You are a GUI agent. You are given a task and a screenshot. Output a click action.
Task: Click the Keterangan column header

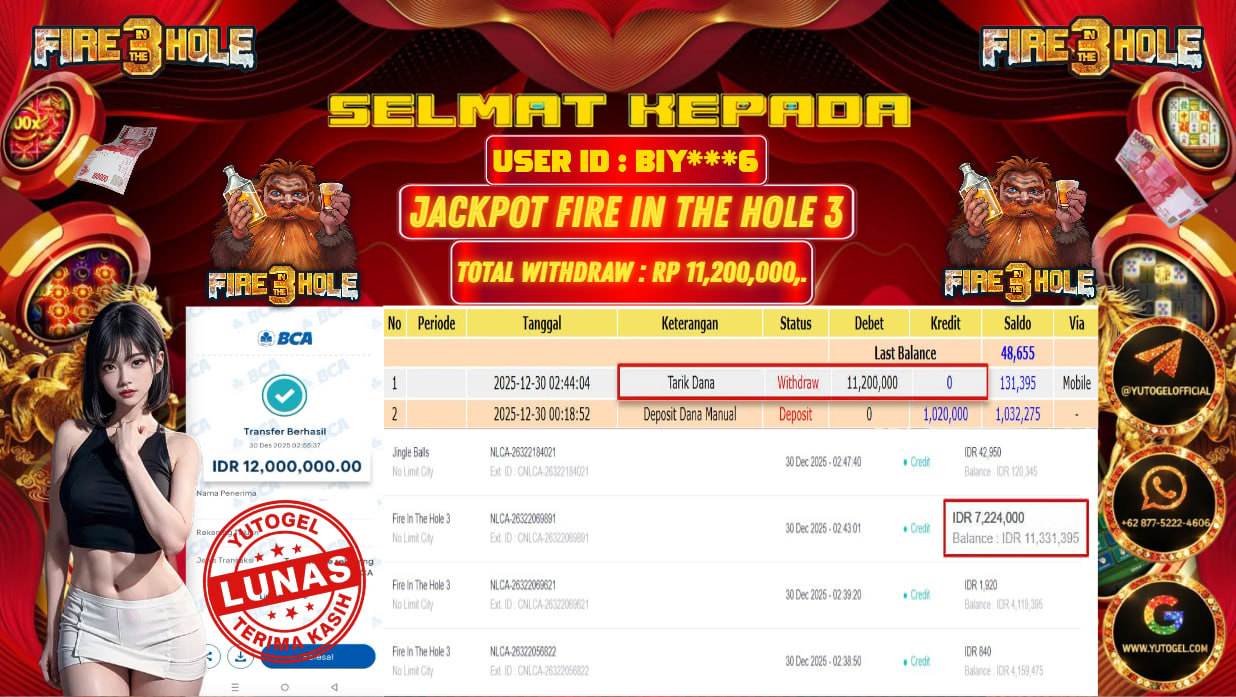click(691, 323)
